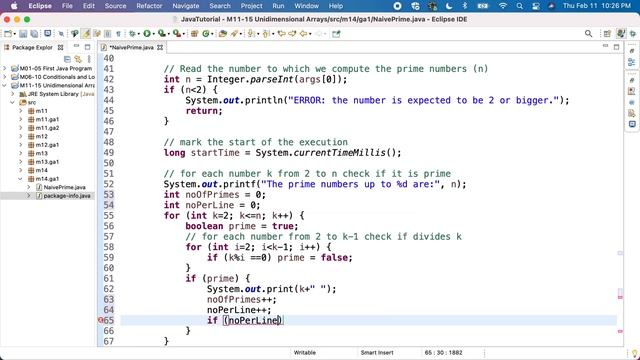Image resolution: width=640 pixels, height=360 pixels.
Task: Open the Window menu
Action: pos(306,6)
